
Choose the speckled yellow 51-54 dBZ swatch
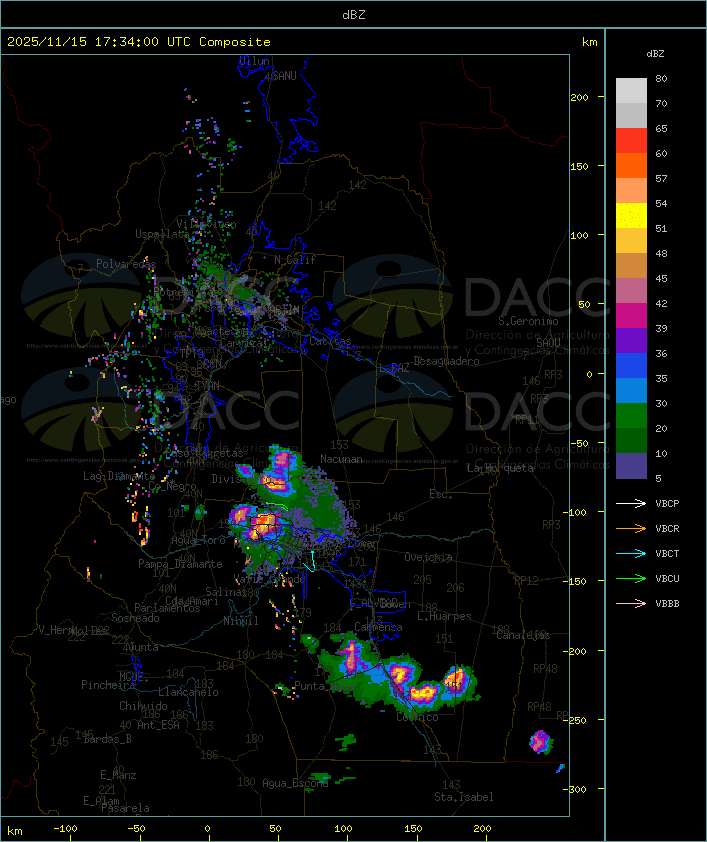click(x=631, y=216)
